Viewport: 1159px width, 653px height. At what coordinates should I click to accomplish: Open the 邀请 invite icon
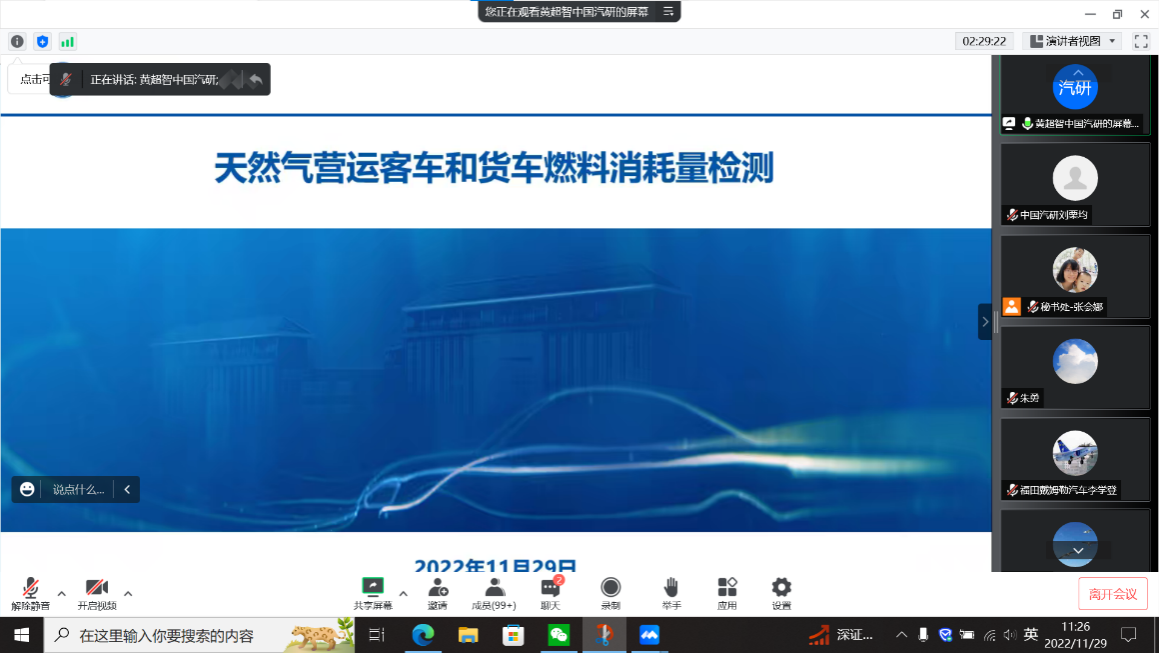point(437,592)
